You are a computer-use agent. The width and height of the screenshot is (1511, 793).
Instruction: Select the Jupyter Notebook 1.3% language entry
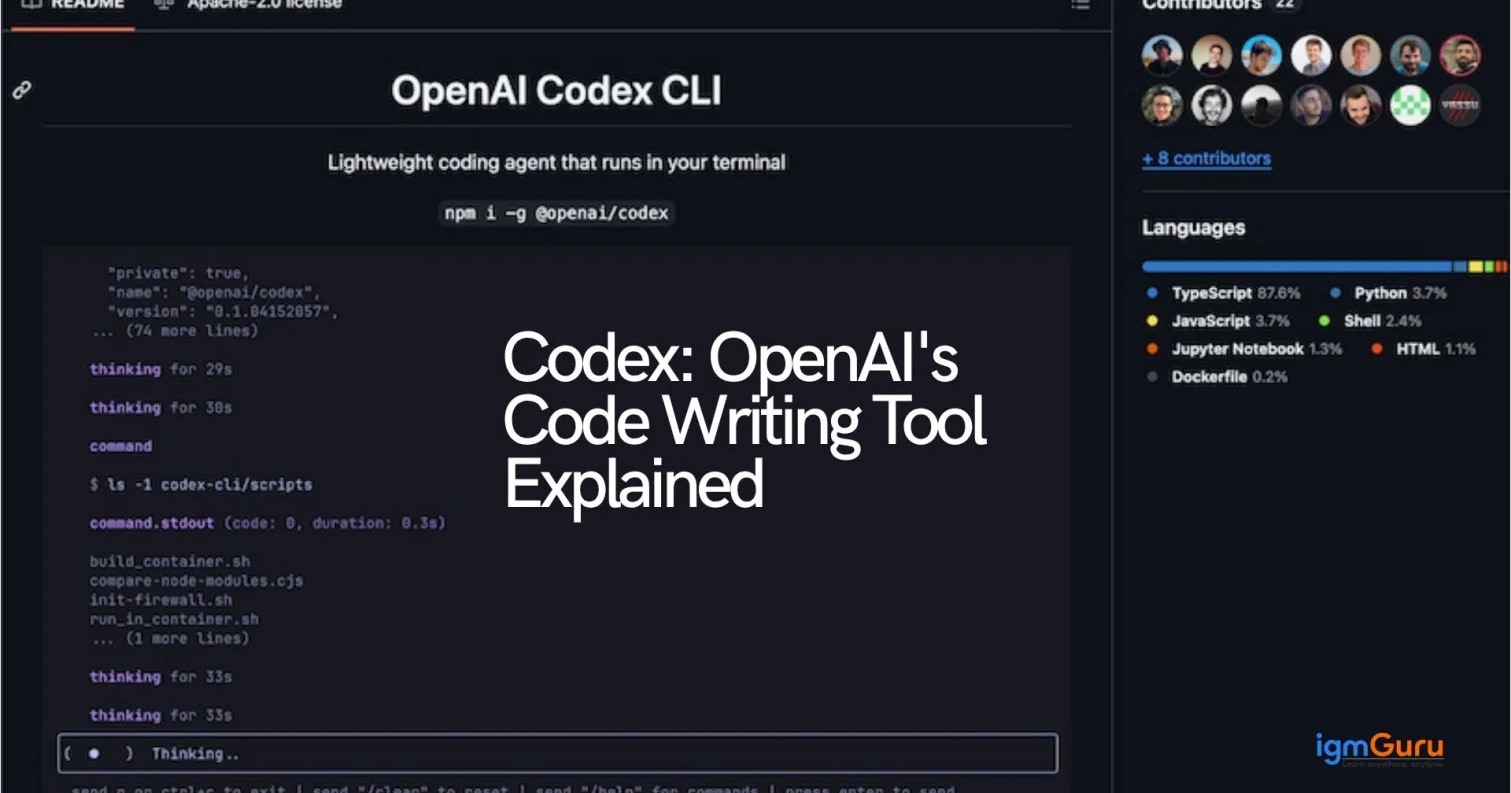[1244, 349]
